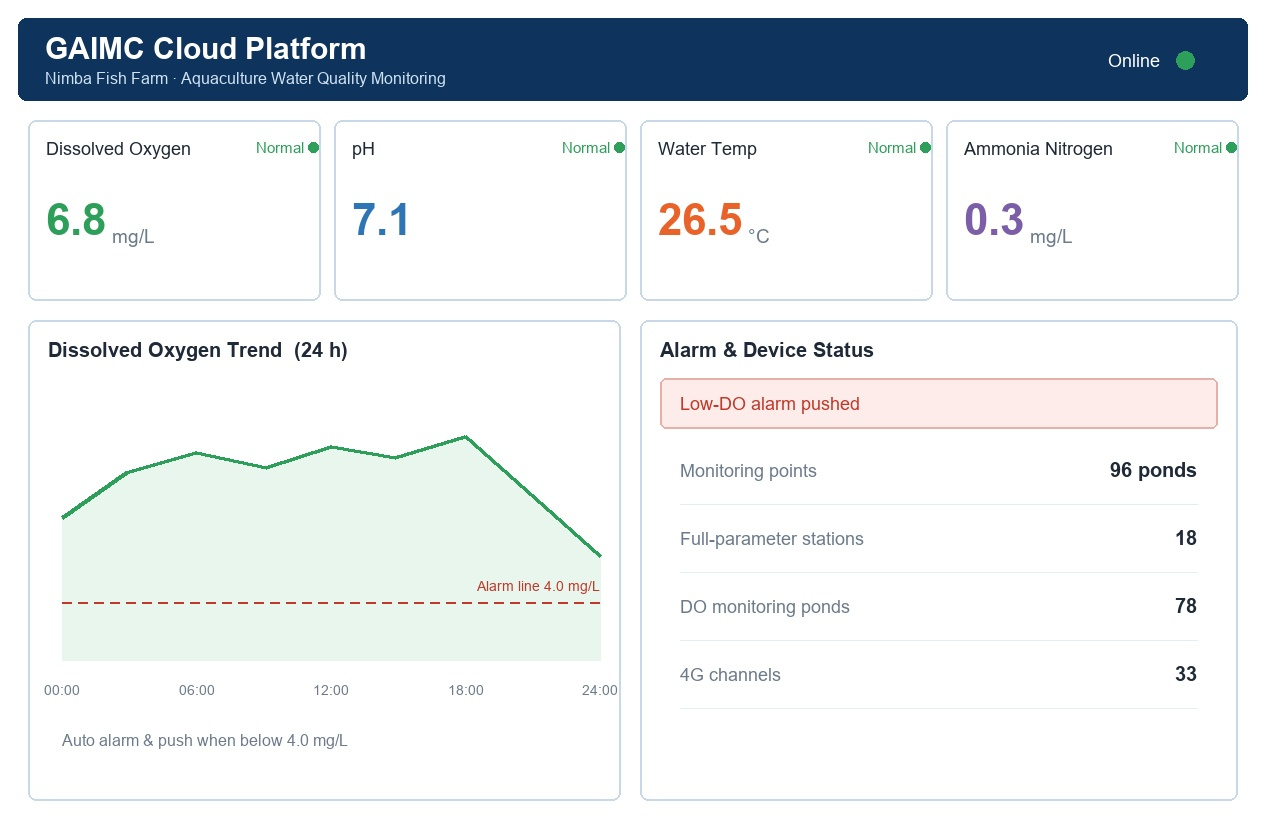Click the Normal label in Dissolved Oxygen card

pyautogui.click(x=280, y=148)
